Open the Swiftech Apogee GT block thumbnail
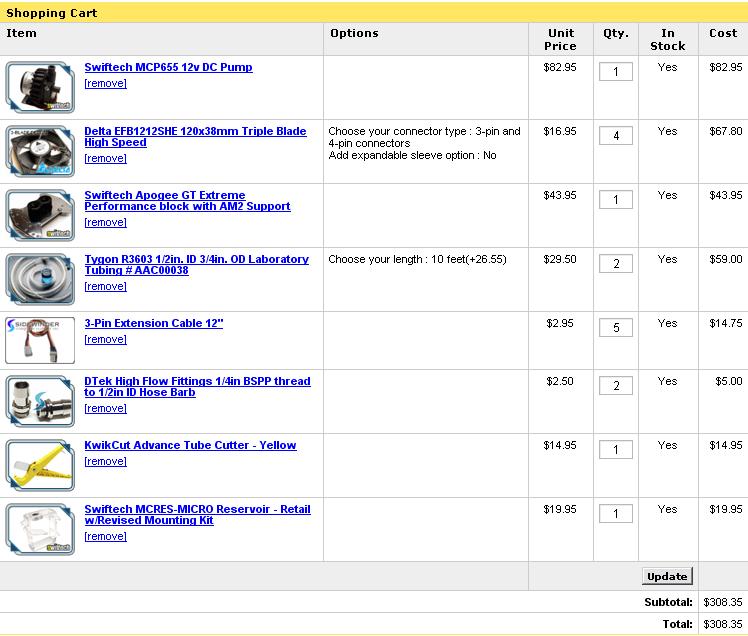This screenshot has height=636, width=748. click(40, 215)
